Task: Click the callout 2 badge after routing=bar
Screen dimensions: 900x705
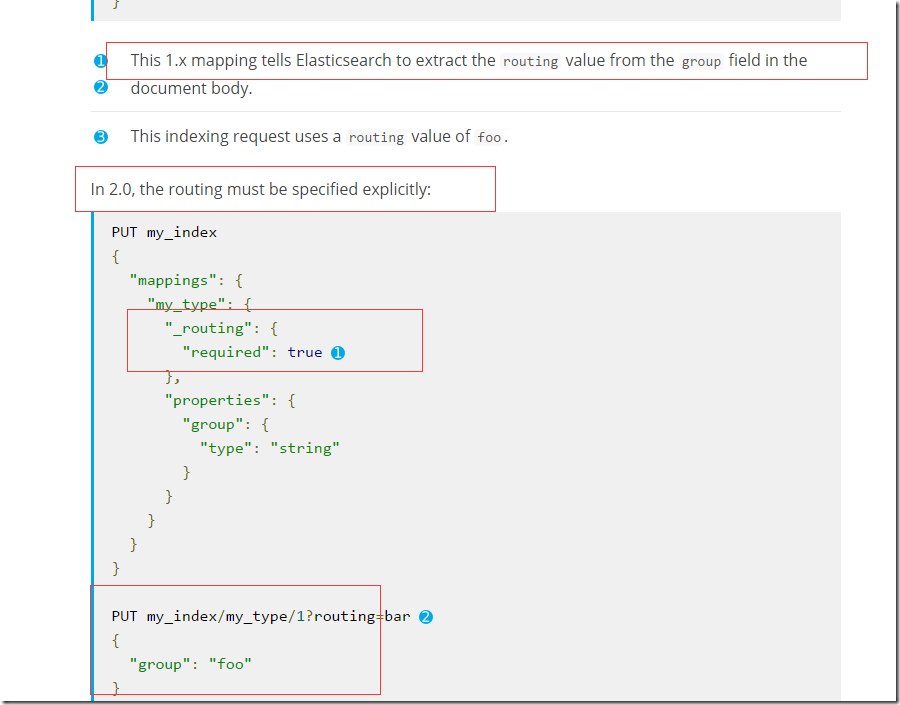Action: tap(425, 617)
